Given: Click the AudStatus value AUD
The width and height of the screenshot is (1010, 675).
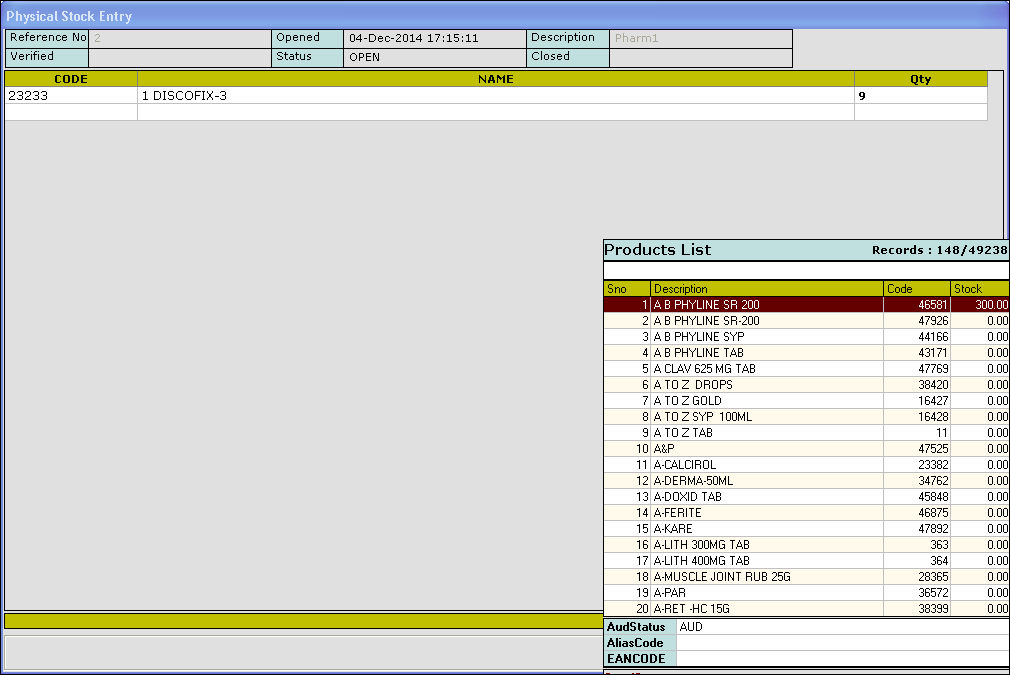Looking at the screenshot, I should coord(843,627).
